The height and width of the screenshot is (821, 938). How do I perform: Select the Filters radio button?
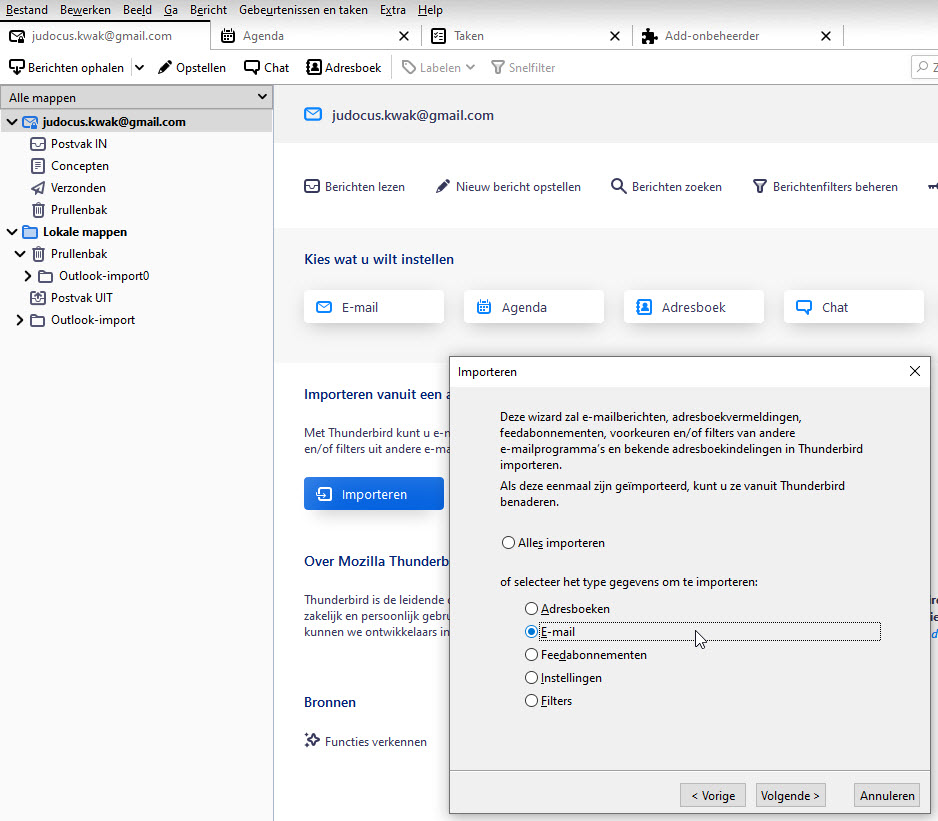coord(531,701)
